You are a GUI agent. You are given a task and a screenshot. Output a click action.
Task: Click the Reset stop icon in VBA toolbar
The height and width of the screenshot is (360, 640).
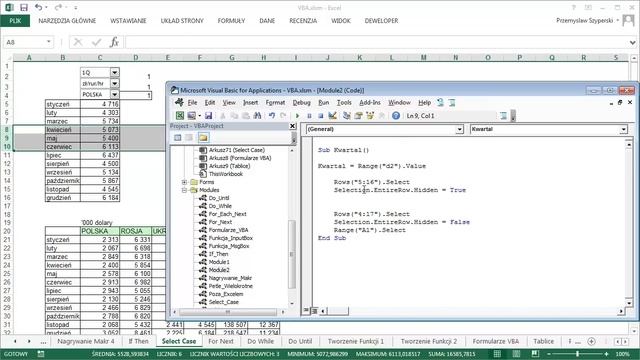click(320, 116)
